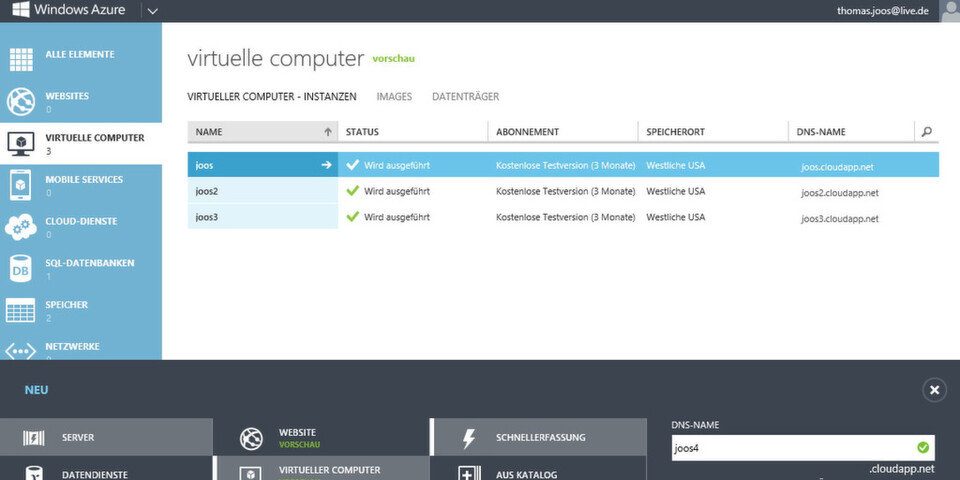
Task: Click joos3.cloudapp.net DNS name
Action: (x=839, y=219)
